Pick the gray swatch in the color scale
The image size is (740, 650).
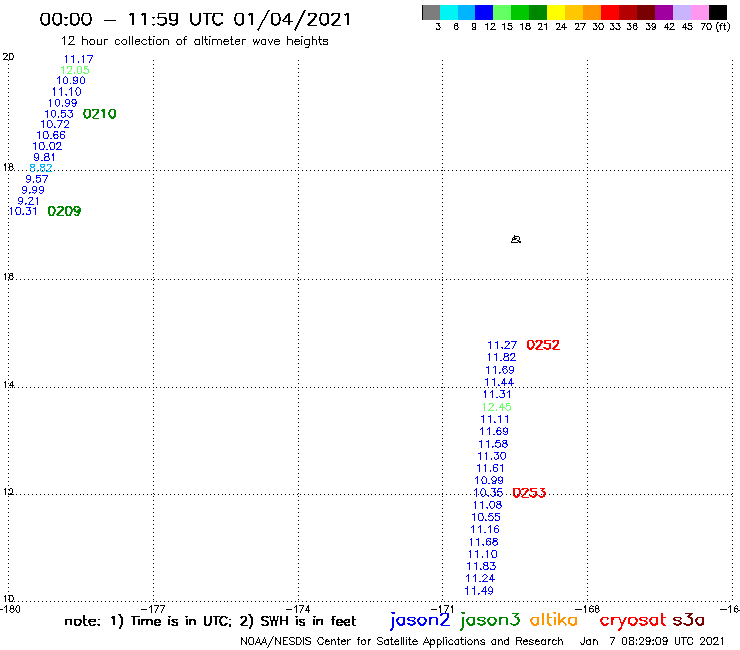[x=431, y=12]
